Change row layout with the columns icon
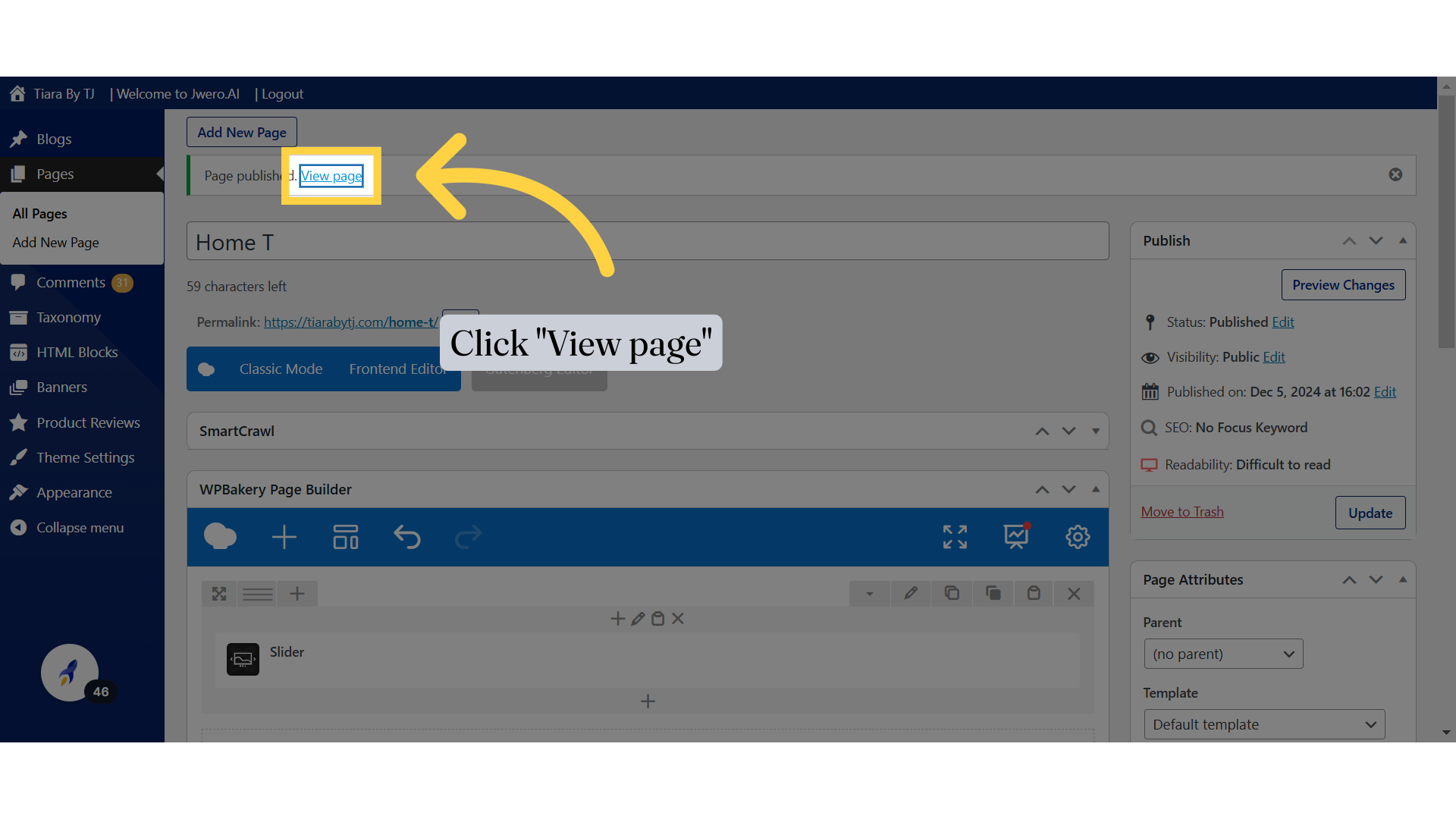Image resolution: width=1456 pixels, height=819 pixels. [258, 594]
